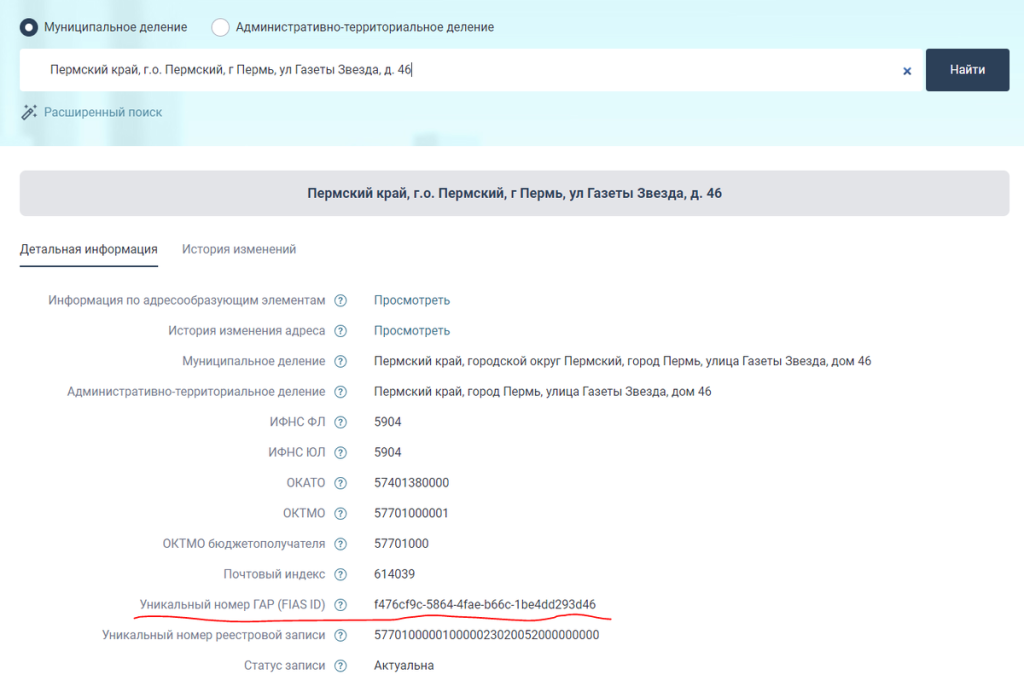Image resolution: width=1024 pixels, height=681 pixels.
Task: Click Просмотреть for История изменения адреса
Action: pyautogui.click(x=412, y=331)
